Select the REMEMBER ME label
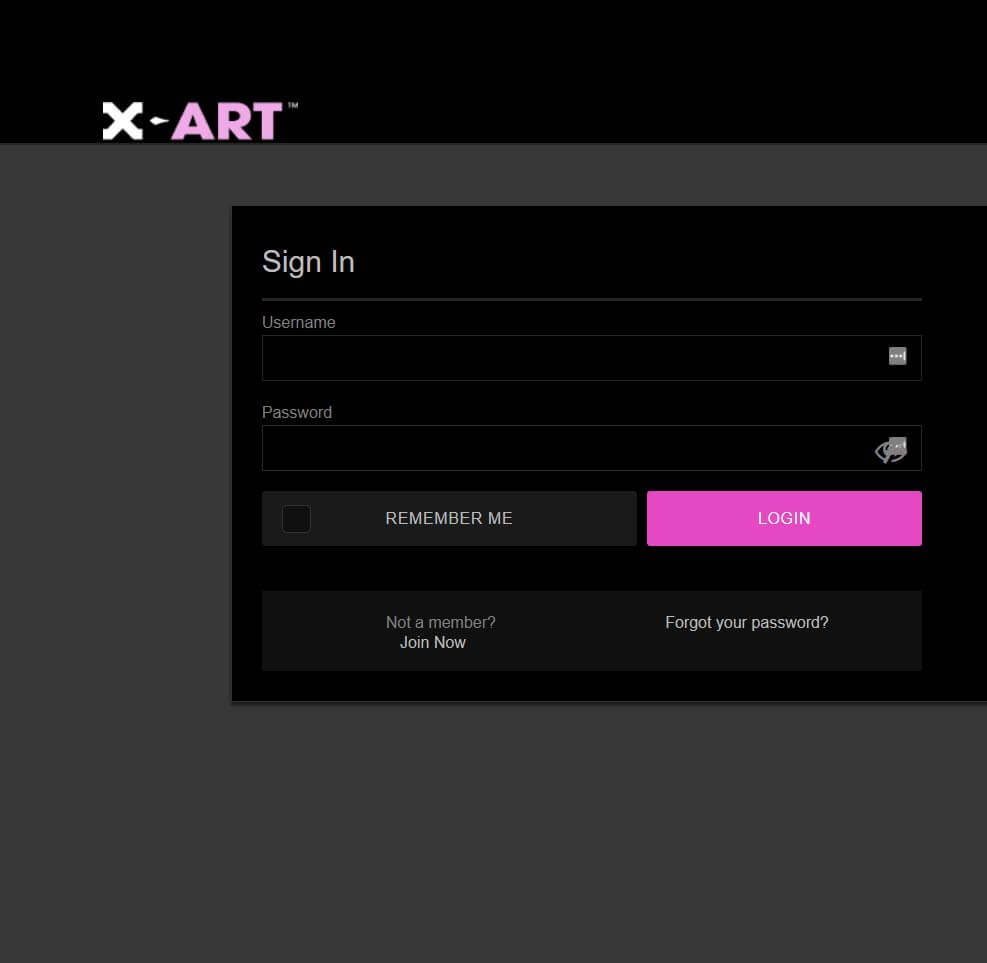The width and height of the screenshot is (987, 963). (449, 519)
